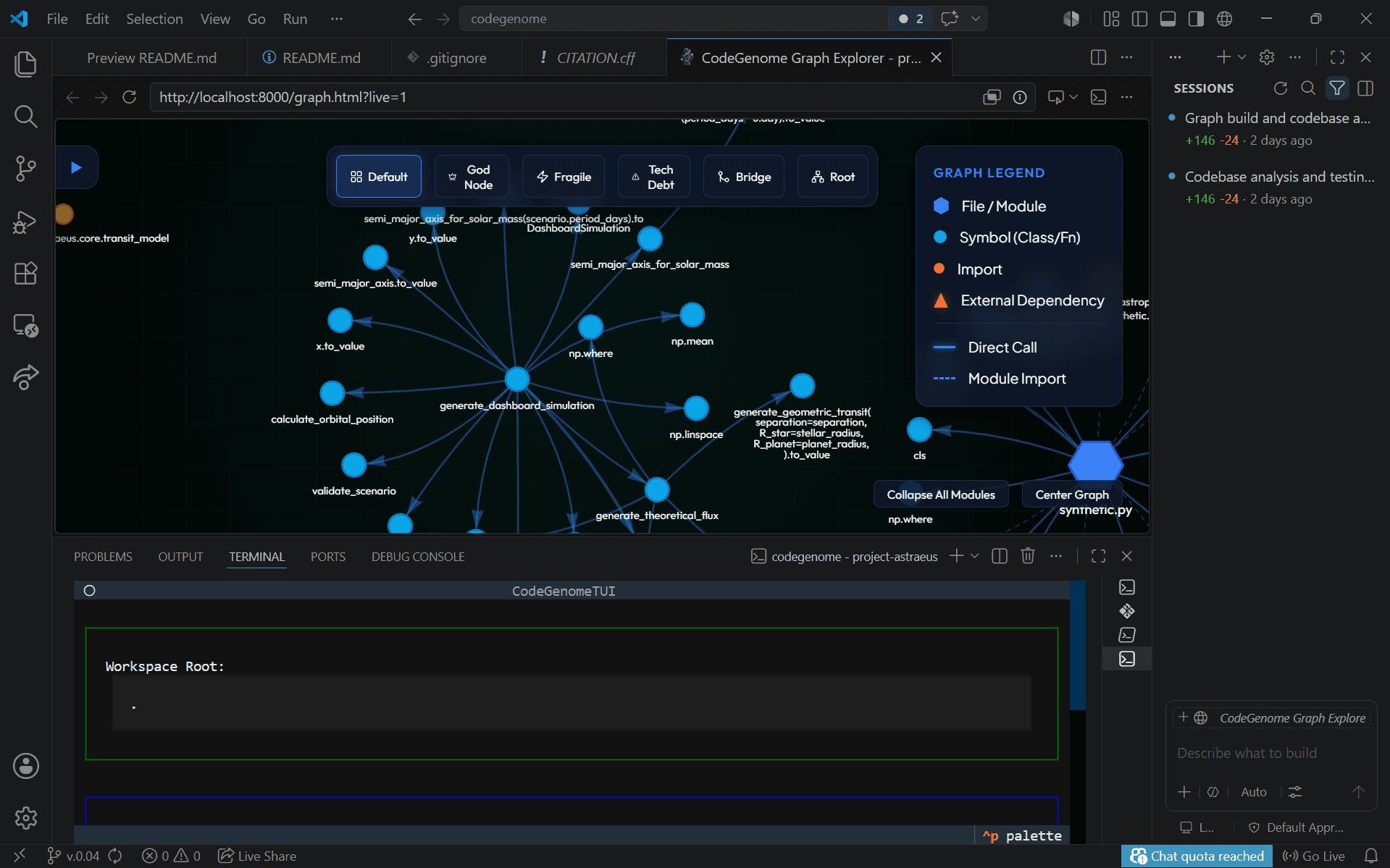Split the terminal panel
The width and height of the screenshot is (1390, 868).
(x=1000, y=556)
